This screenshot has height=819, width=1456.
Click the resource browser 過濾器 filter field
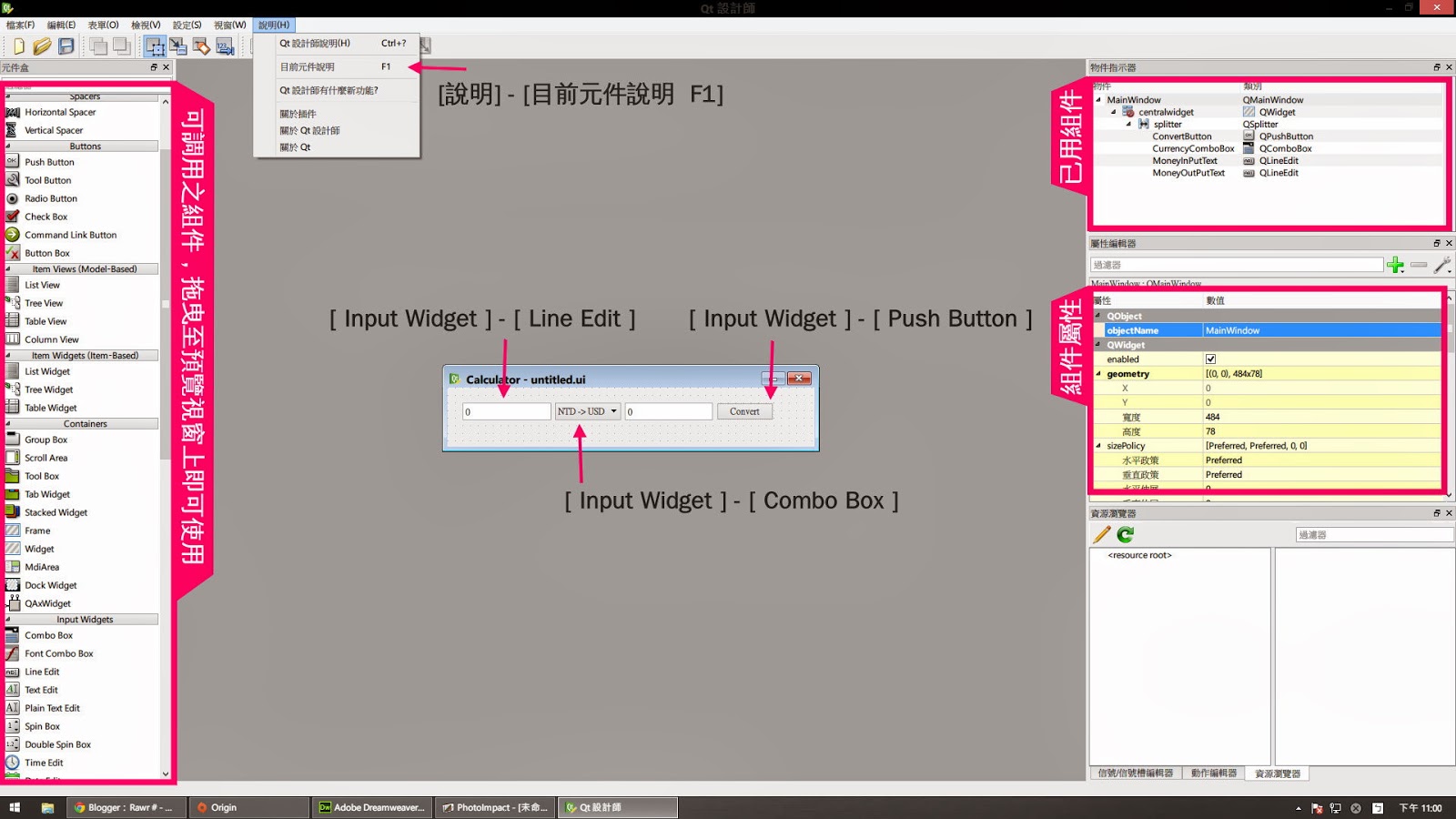(1374, 535)
